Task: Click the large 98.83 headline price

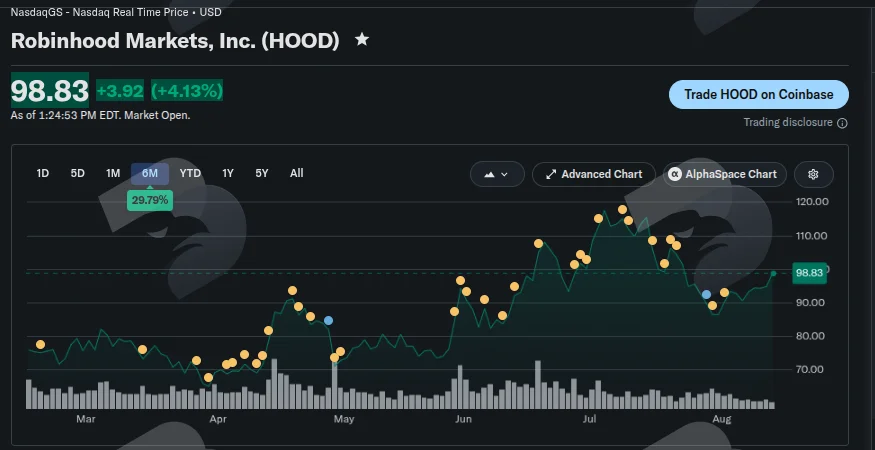Action: tap(50, 90)
